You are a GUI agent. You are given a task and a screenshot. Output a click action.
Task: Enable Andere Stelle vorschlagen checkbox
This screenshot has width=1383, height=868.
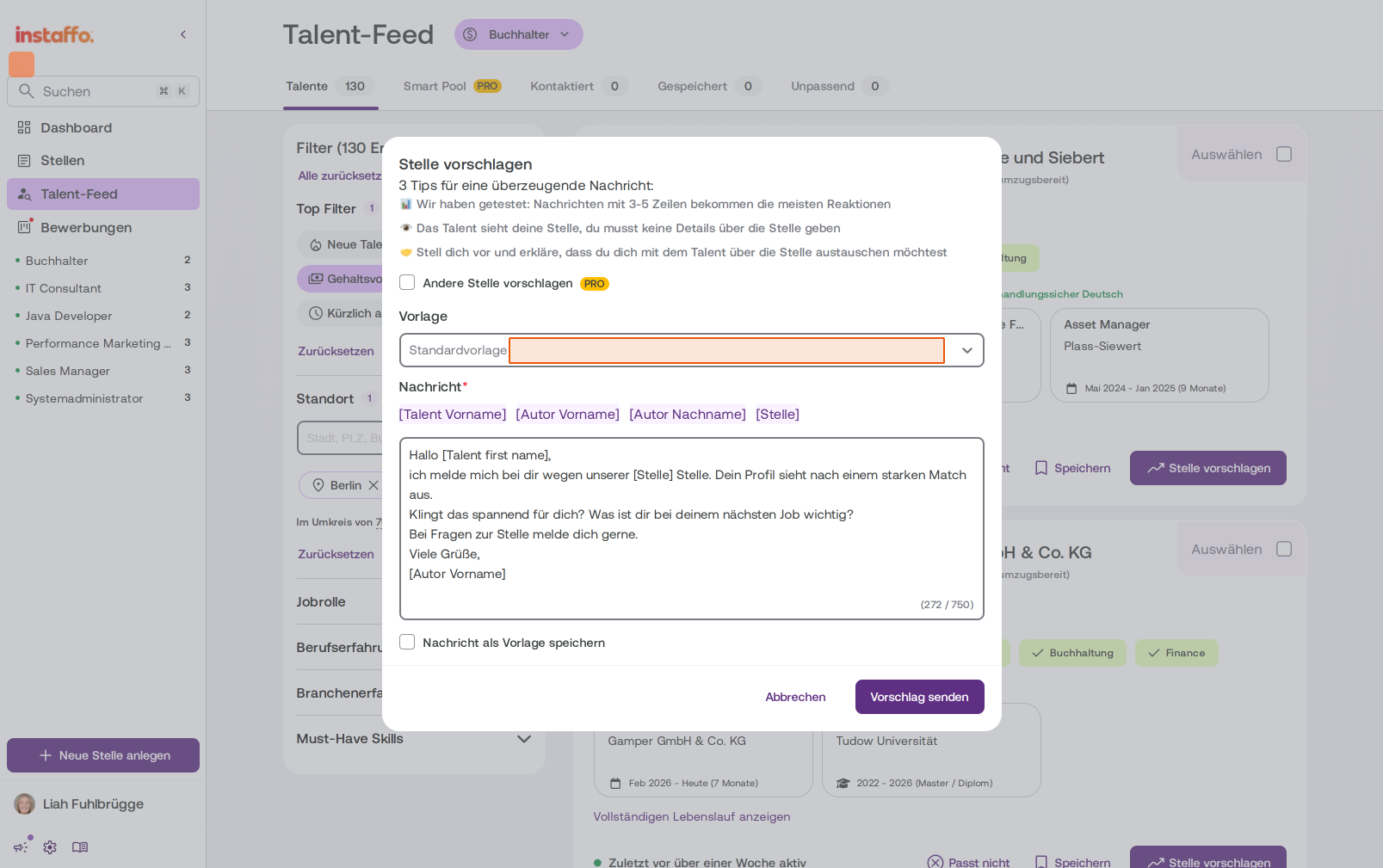tap(407, 283)
